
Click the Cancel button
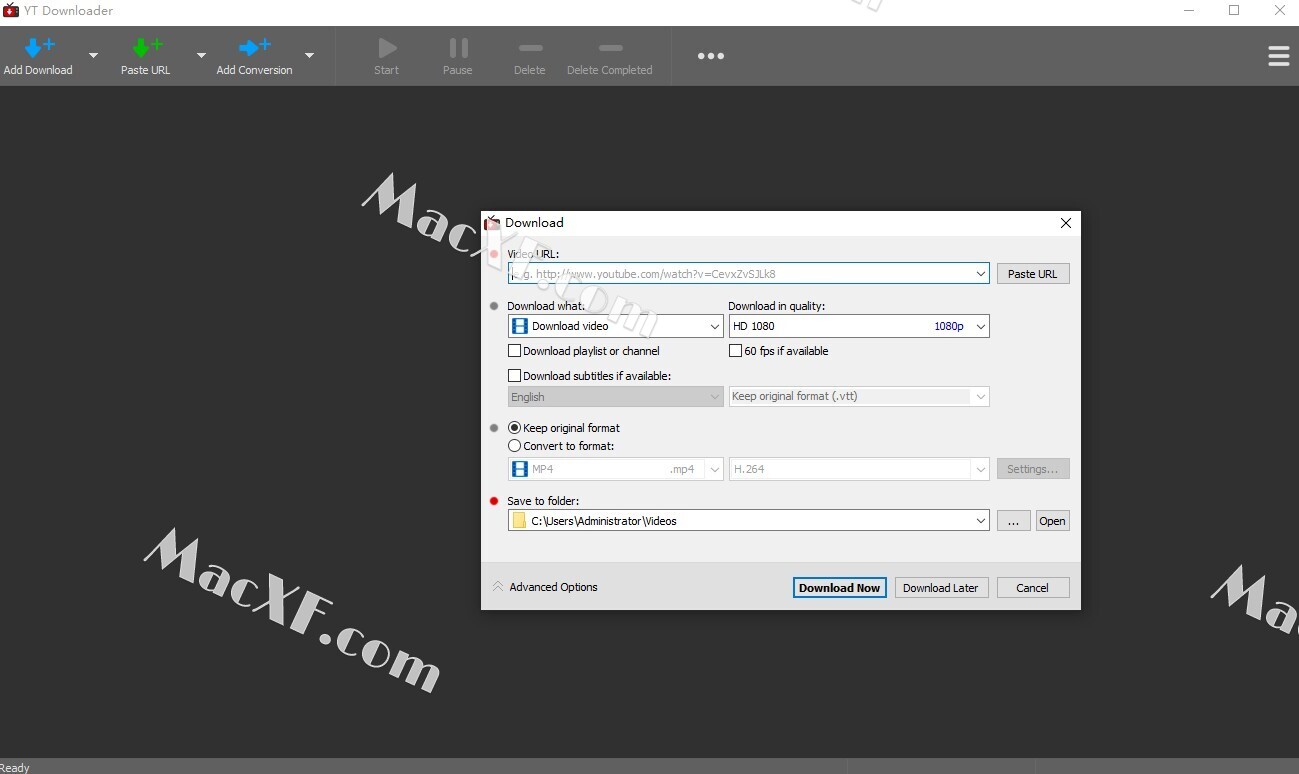pos(1033,588)
